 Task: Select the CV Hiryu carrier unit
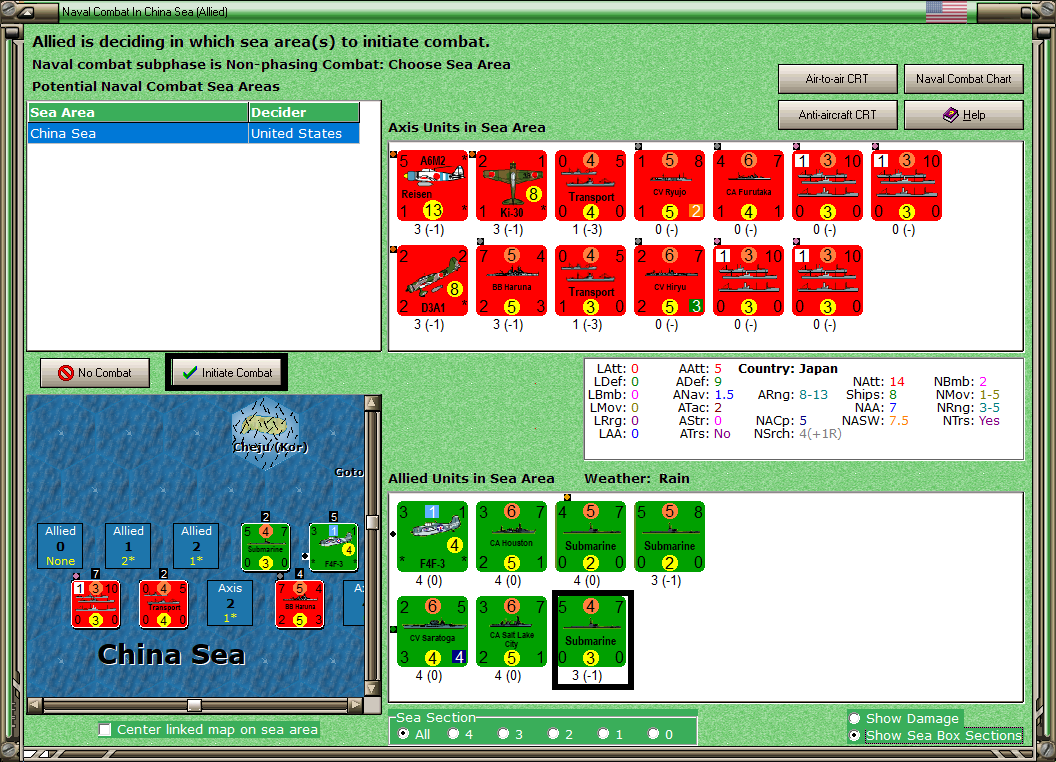(x=669, y=280)
